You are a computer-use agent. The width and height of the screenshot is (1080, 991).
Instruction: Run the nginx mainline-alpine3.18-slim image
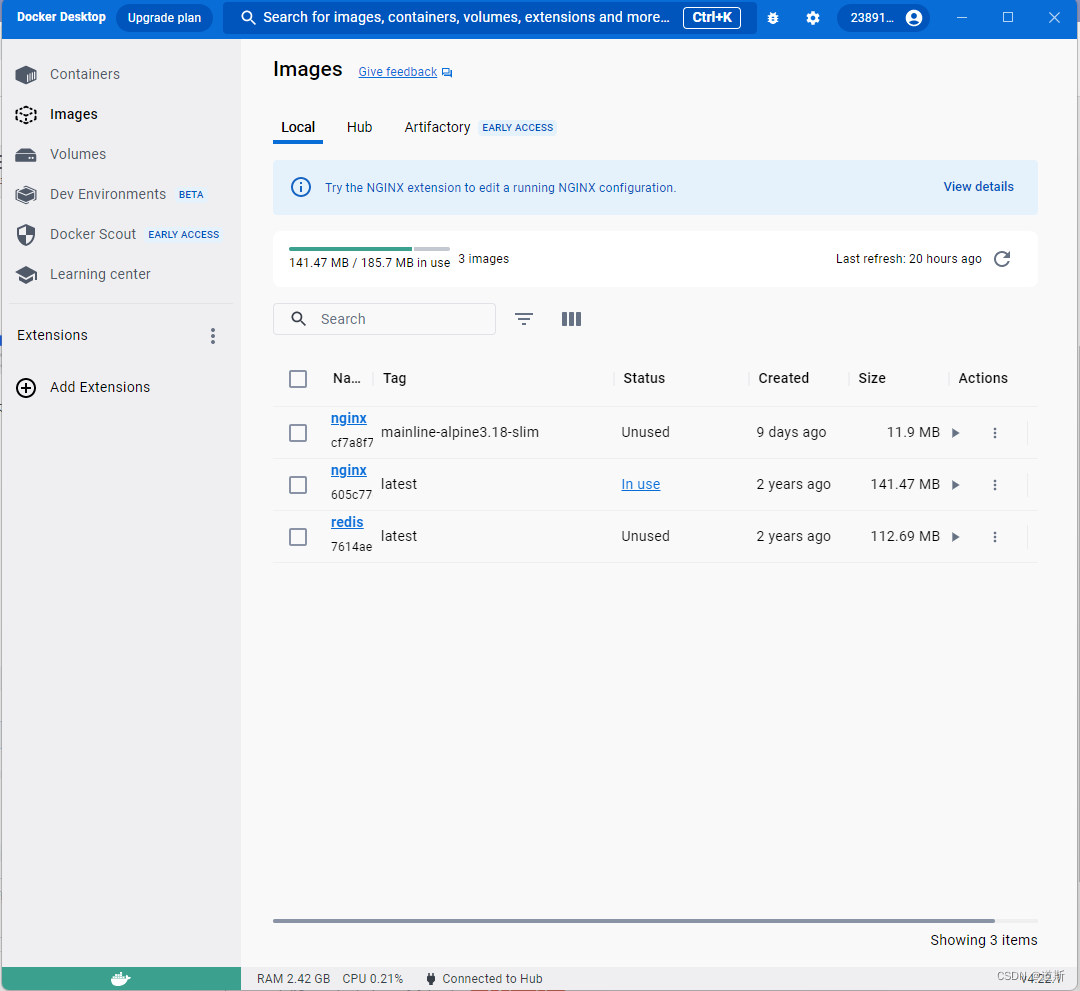[x=956, y=433]
